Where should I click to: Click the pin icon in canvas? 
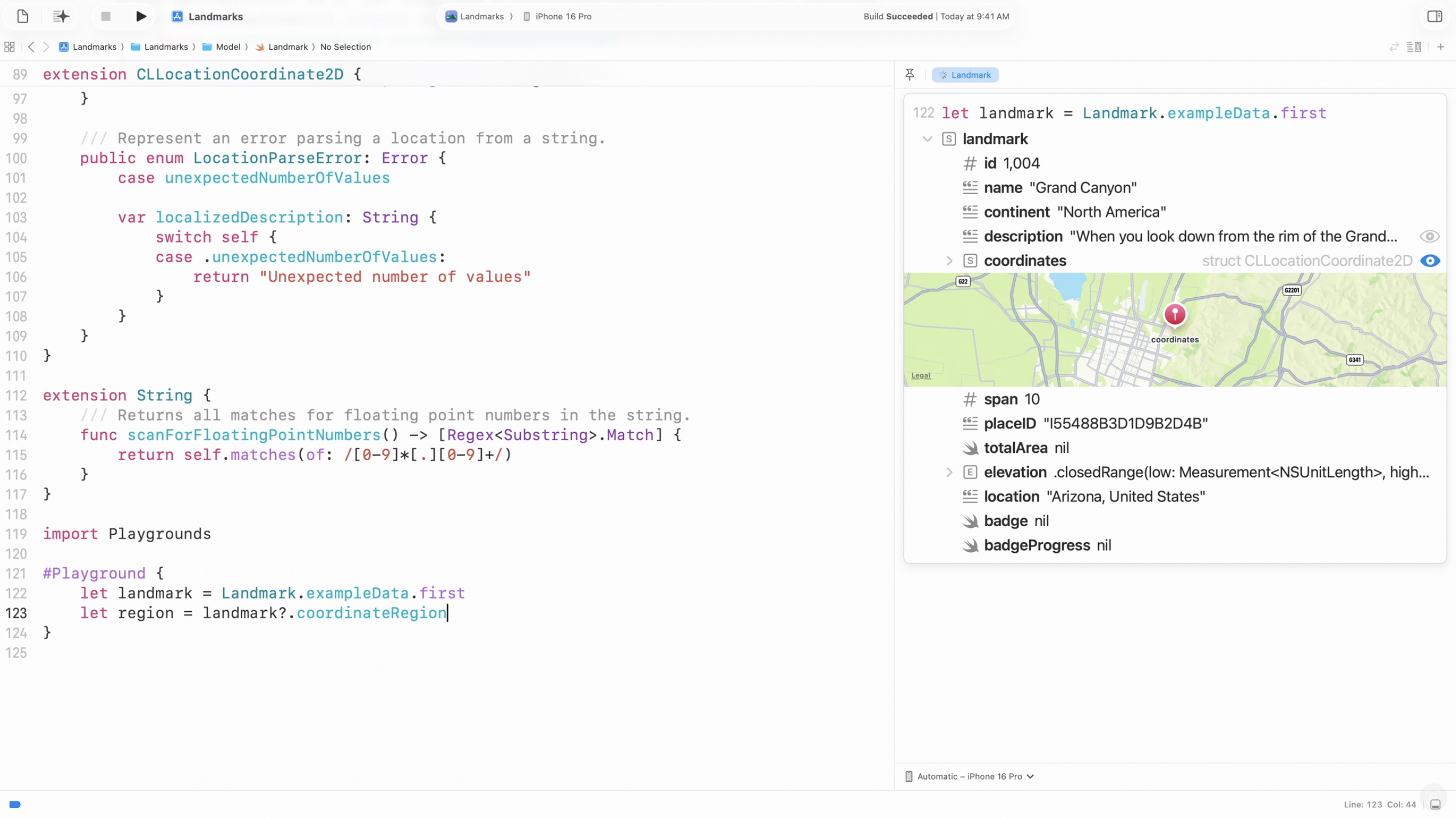click(x=909, y=74)
